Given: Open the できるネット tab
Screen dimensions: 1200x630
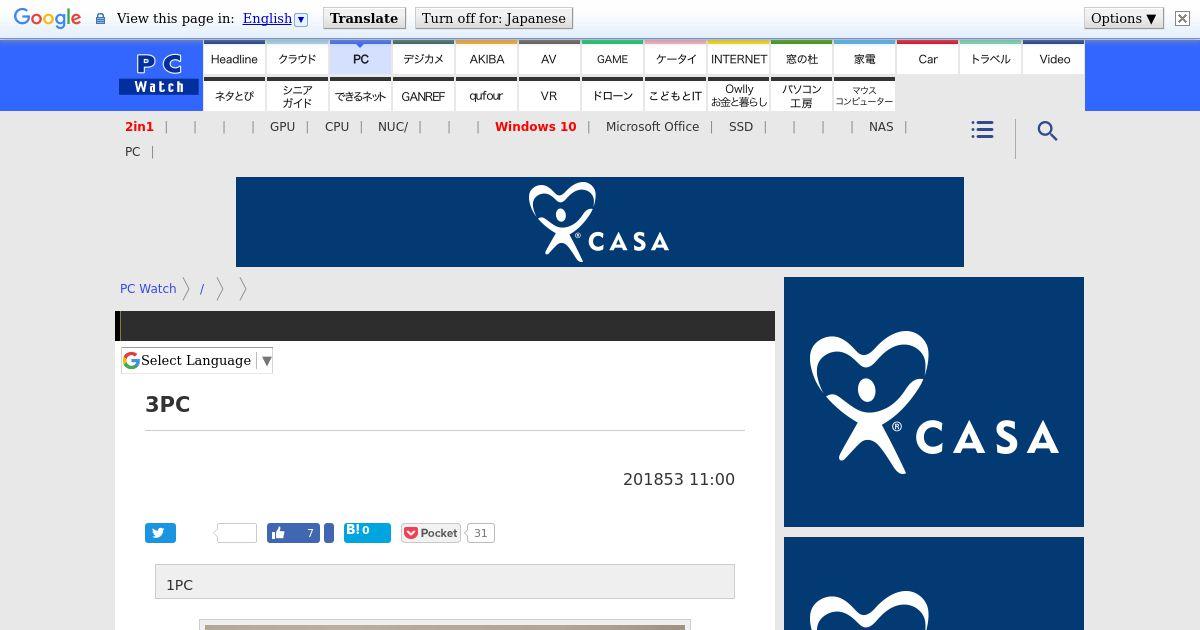Looking at the screenshot, I should 361,96.
